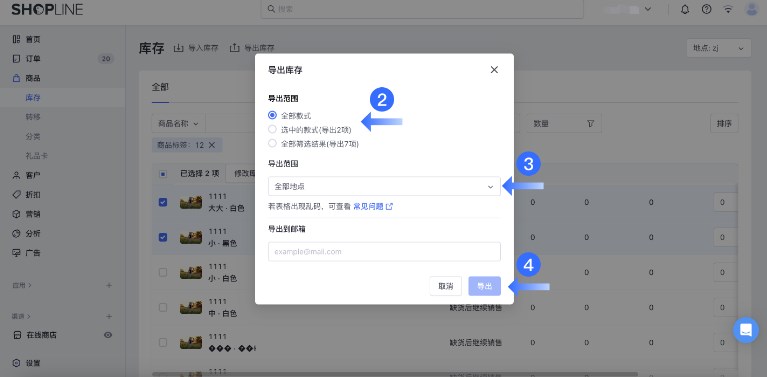Viewport: 767px width, 377px height.
Task: Open the 订单 menu item
Action: 33,59
